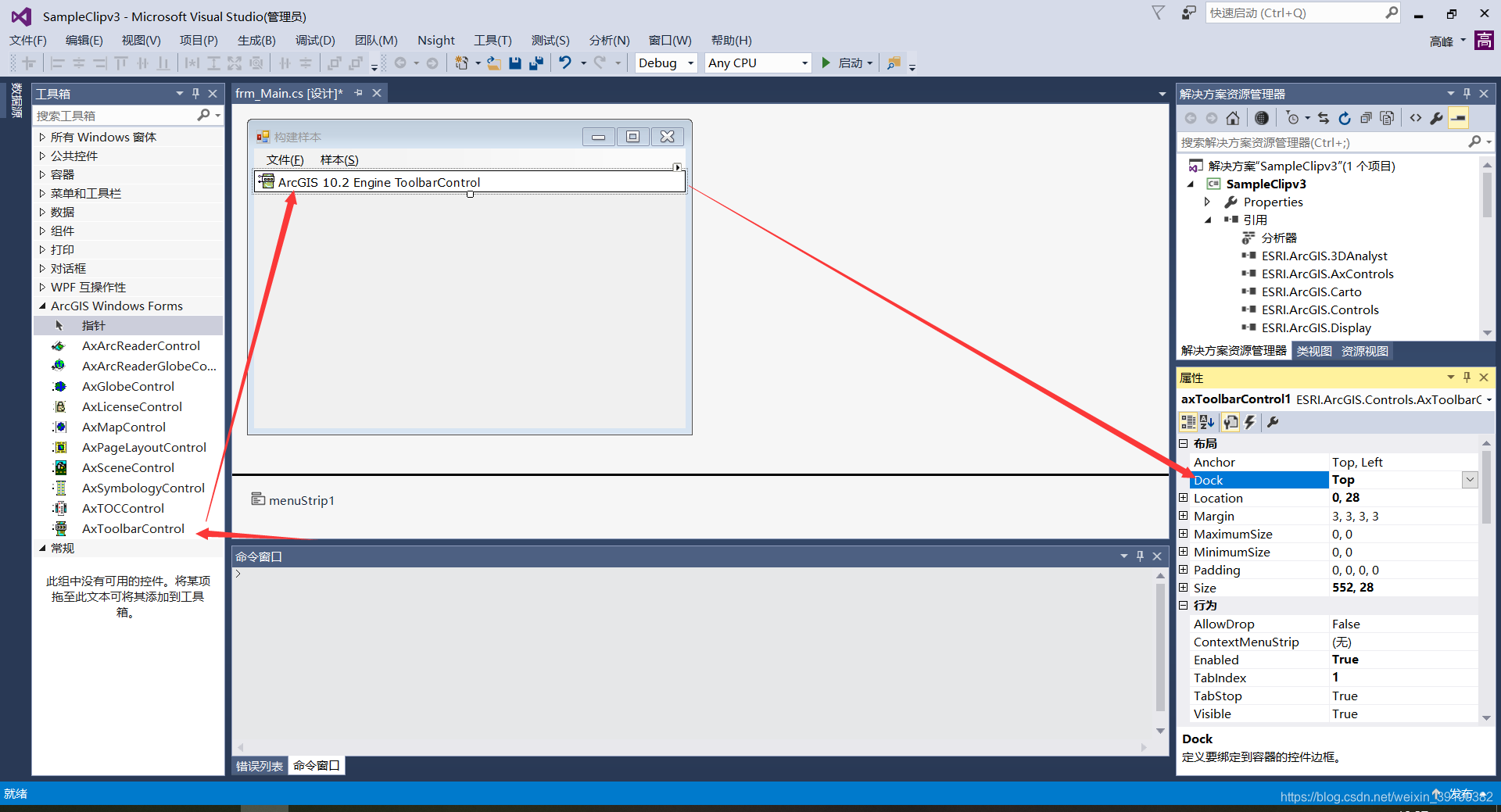Select AxArcReaderGlobeControl in the toolbox
Screen dimensions: 1501x812
coord(149,366)
